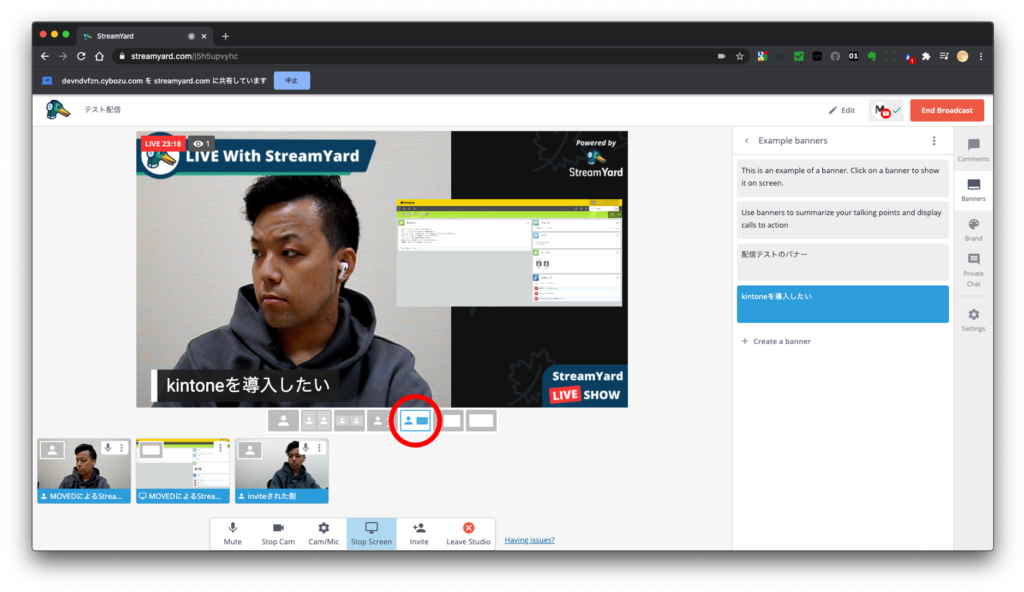Open options menu on shared screen thumbnail

(x=221, y=448)
